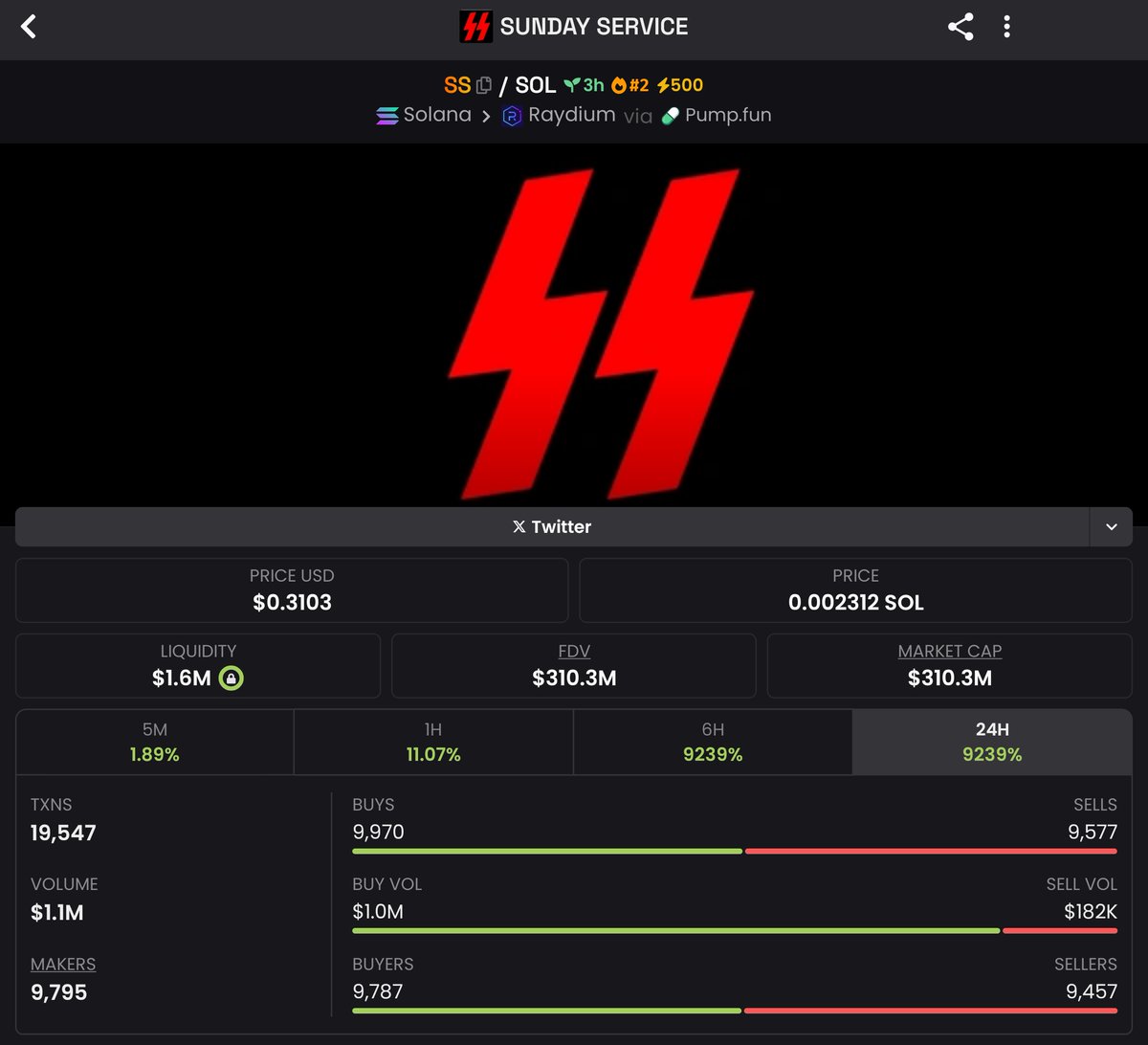1148x1045 pixels.
Task: Select the 6H timeframe tab
Action: [x=713, y=742]
